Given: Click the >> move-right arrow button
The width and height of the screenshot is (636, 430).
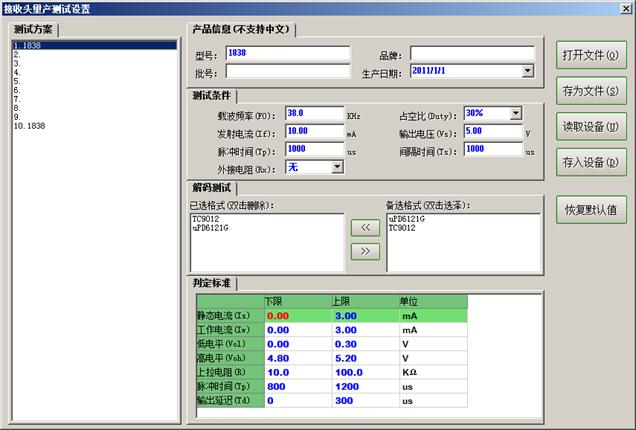Looking at the screenshot, I should click(x=365, y=251).
